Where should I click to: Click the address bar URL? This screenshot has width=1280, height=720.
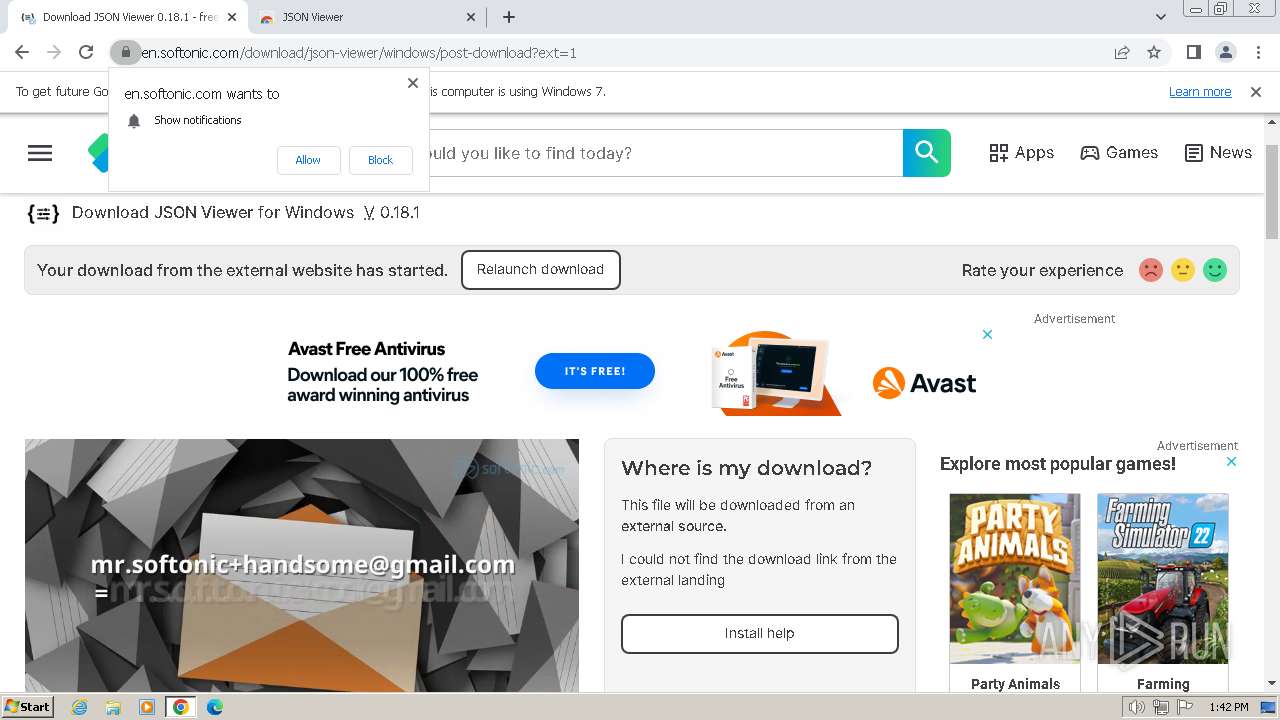click(359, 53)
